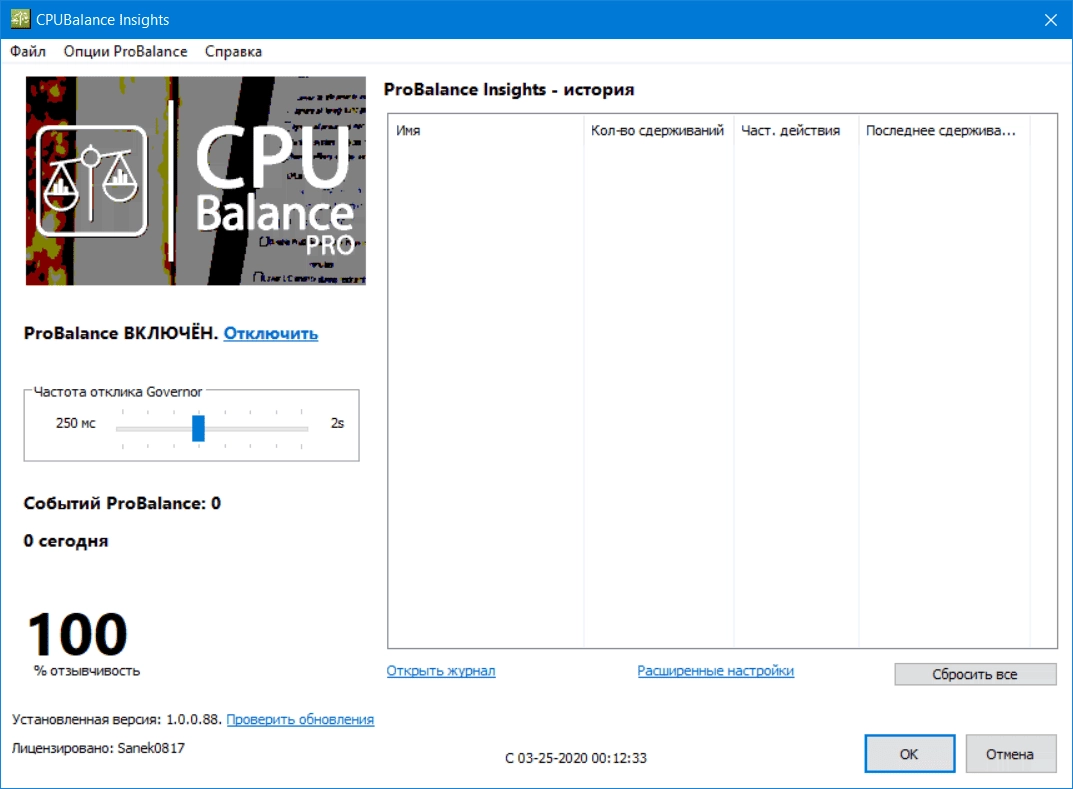The image size is (1073, 789).
Task: Open the log via Открыть журнал
Action: 441,671
